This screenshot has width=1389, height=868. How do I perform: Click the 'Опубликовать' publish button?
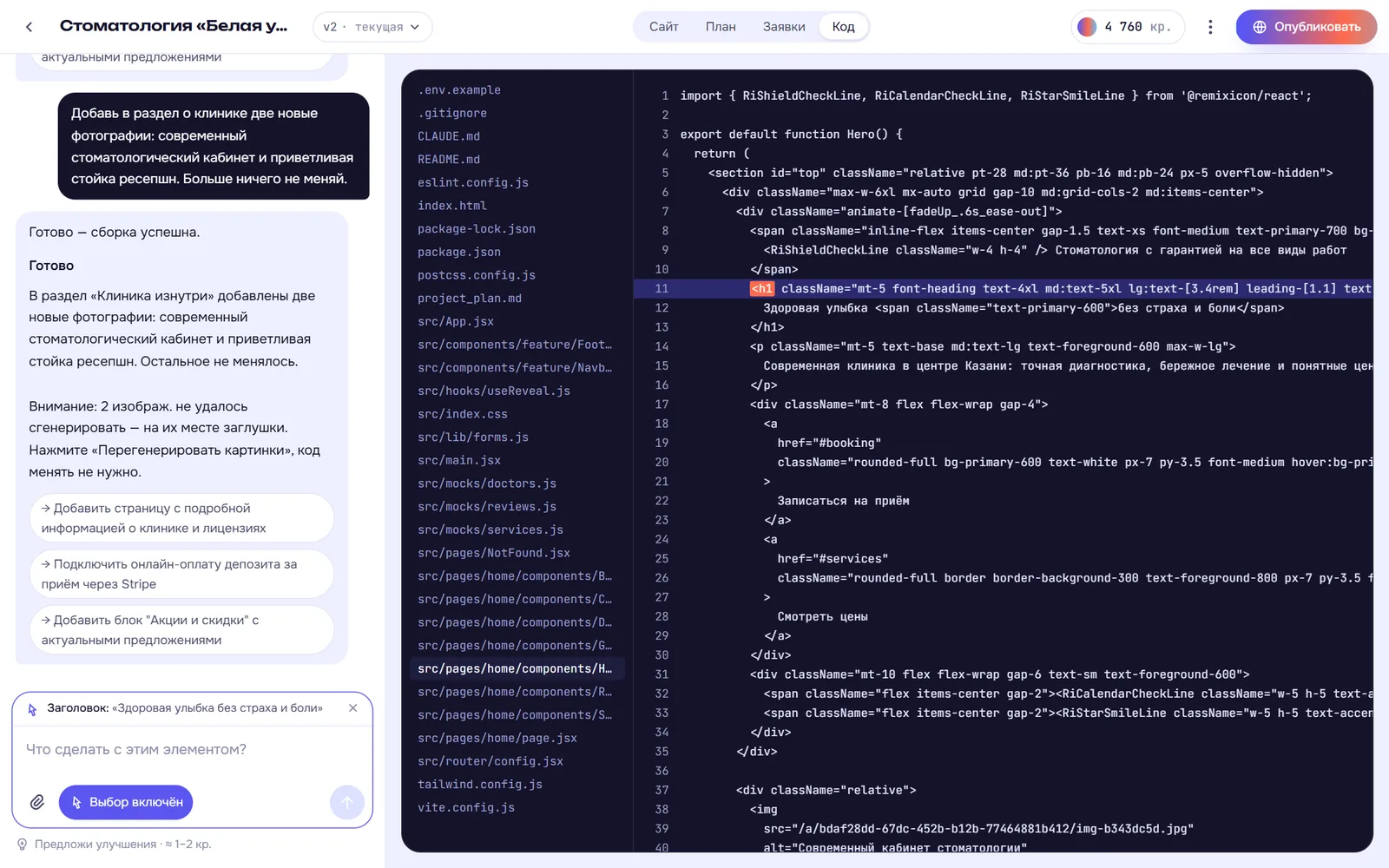(x=1307, y=27)
